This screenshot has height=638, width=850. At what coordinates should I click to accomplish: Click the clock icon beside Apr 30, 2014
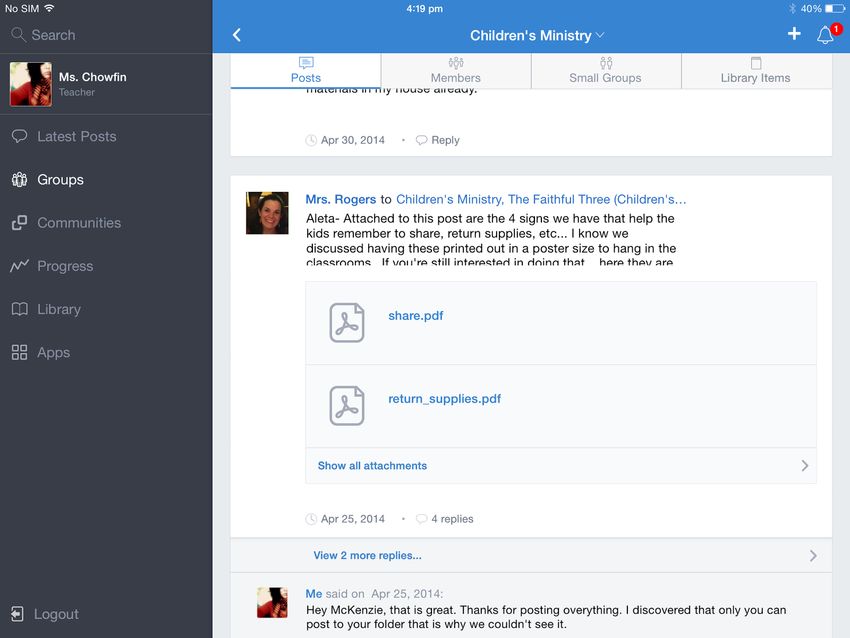[311, 140]
